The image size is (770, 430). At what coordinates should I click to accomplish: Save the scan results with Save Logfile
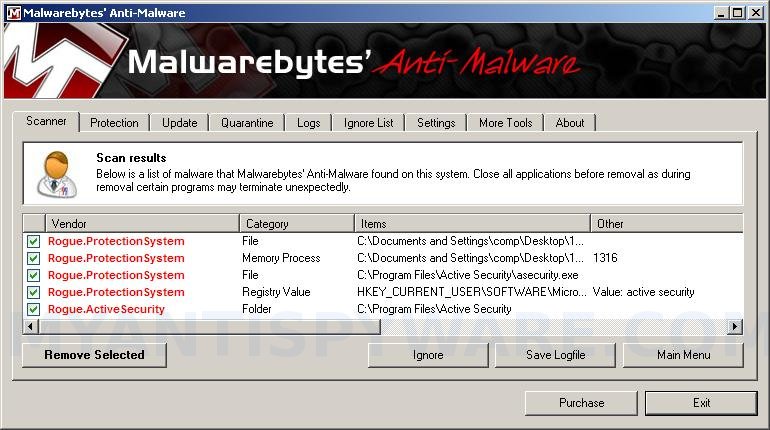click(x=555, y=355)
